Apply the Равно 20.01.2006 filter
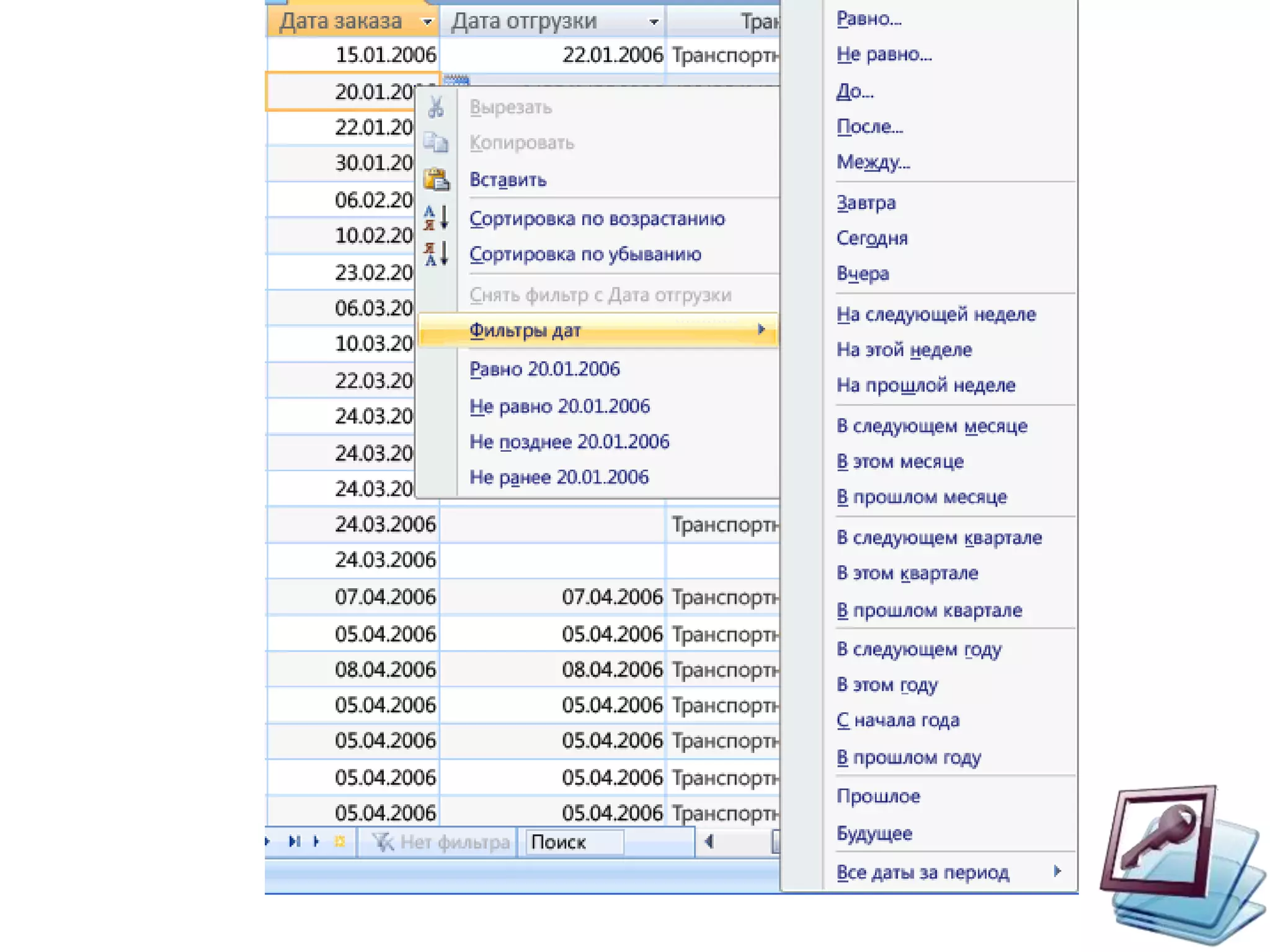This screenshot has width=1270, height=952. pos(544,369)
